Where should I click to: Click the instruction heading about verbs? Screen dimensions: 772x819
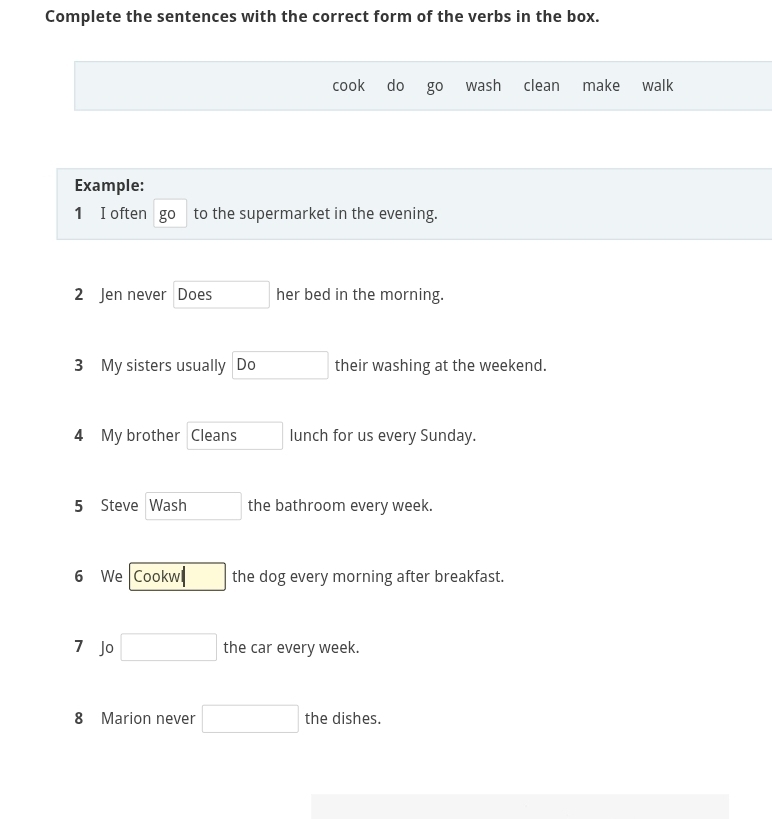[x=322, y=17]
